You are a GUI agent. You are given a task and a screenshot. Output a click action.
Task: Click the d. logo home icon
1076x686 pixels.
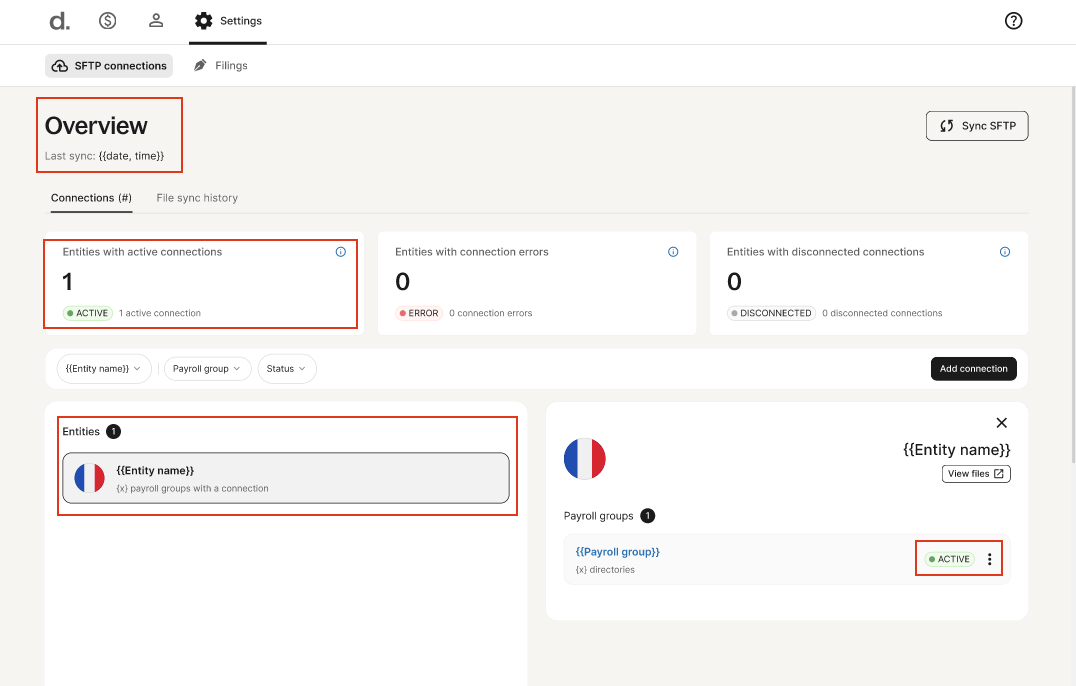click(x=59, y=21)
